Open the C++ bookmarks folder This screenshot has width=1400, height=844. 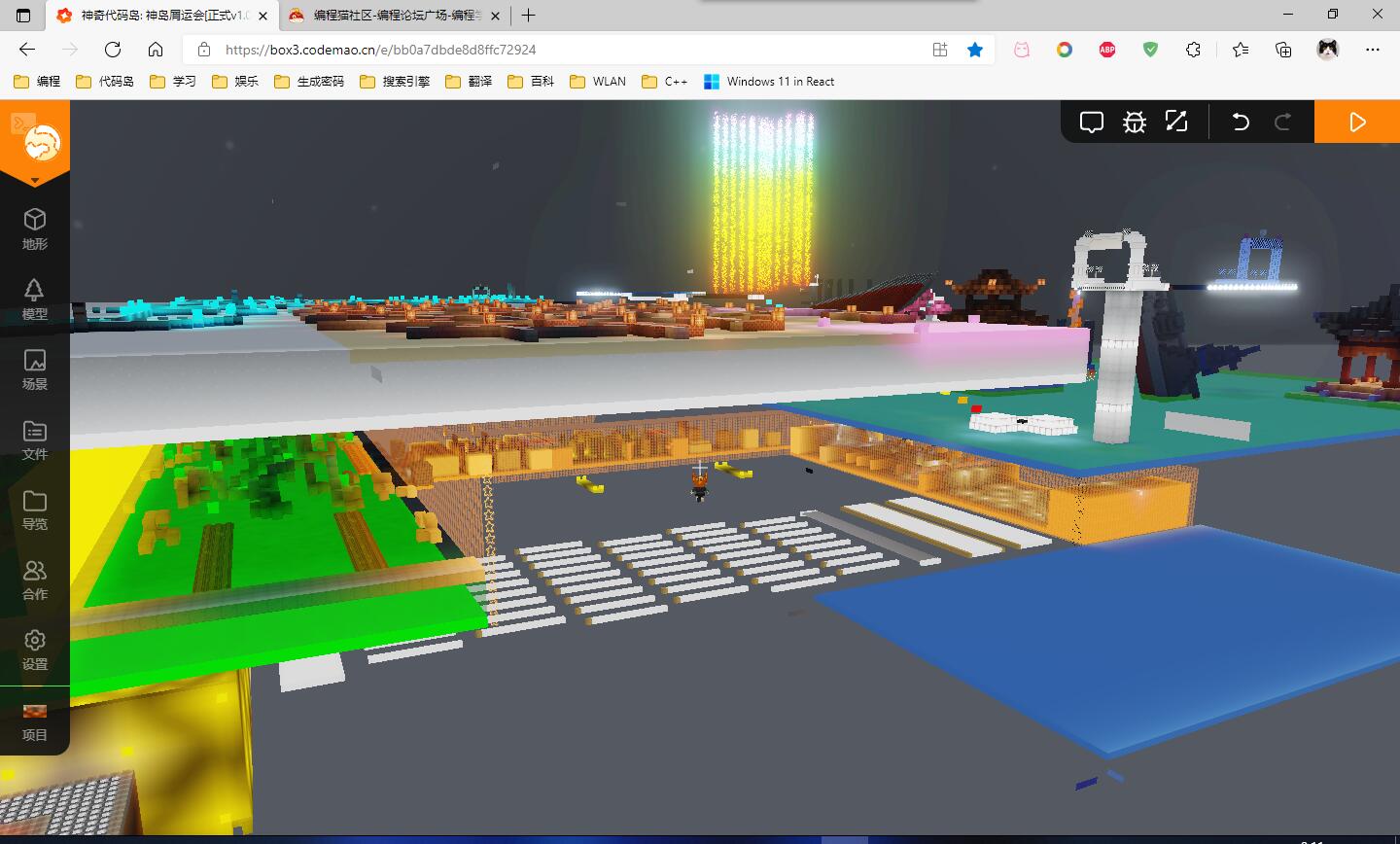pos(665,82)
